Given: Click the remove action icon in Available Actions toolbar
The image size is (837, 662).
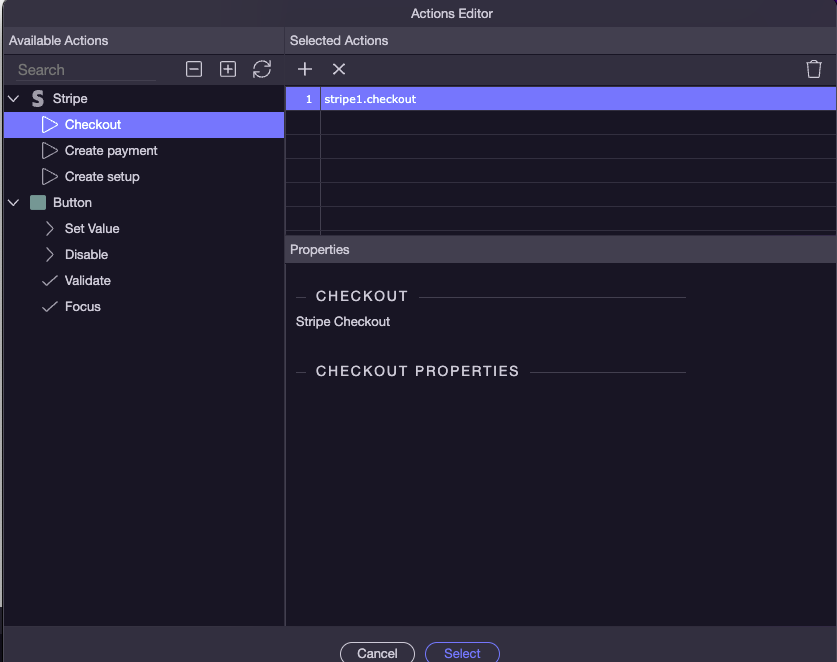Looking at the screenshot, I should pyautogui.click(x=193, y=69).
